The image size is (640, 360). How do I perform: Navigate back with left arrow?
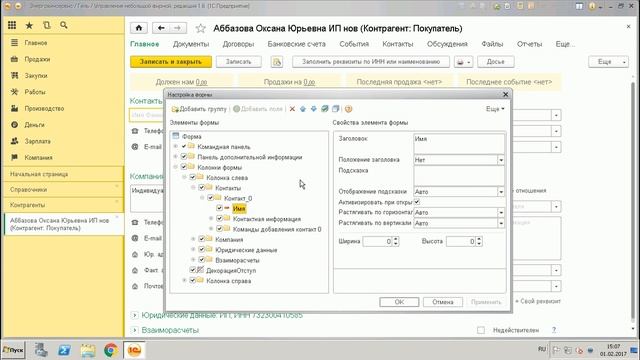[x=161, y=28]
